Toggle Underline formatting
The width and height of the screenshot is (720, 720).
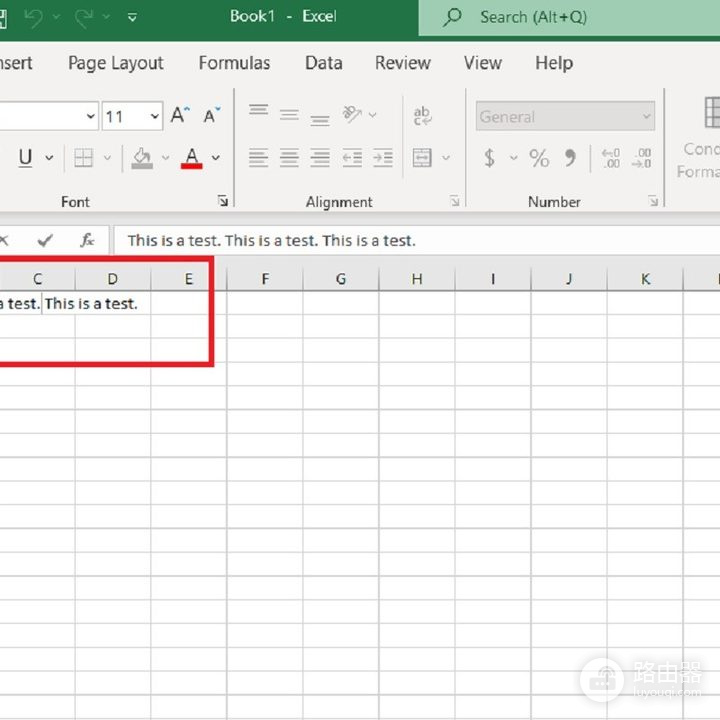25,158
